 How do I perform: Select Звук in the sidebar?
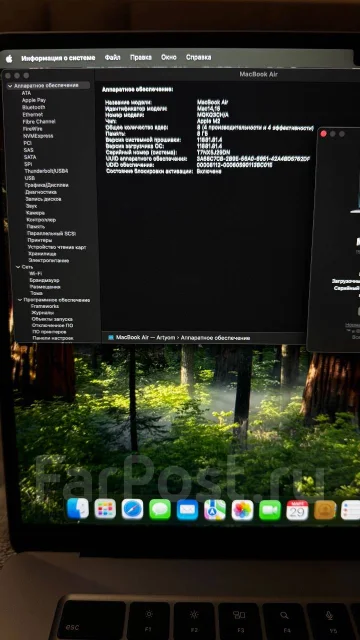click(x=31, y=206)
